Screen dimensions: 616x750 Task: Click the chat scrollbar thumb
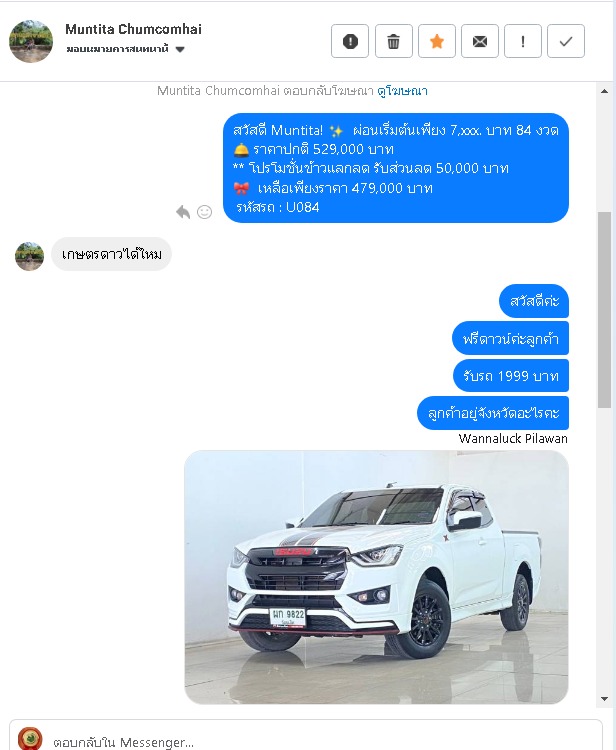click(x=604, y=309)
